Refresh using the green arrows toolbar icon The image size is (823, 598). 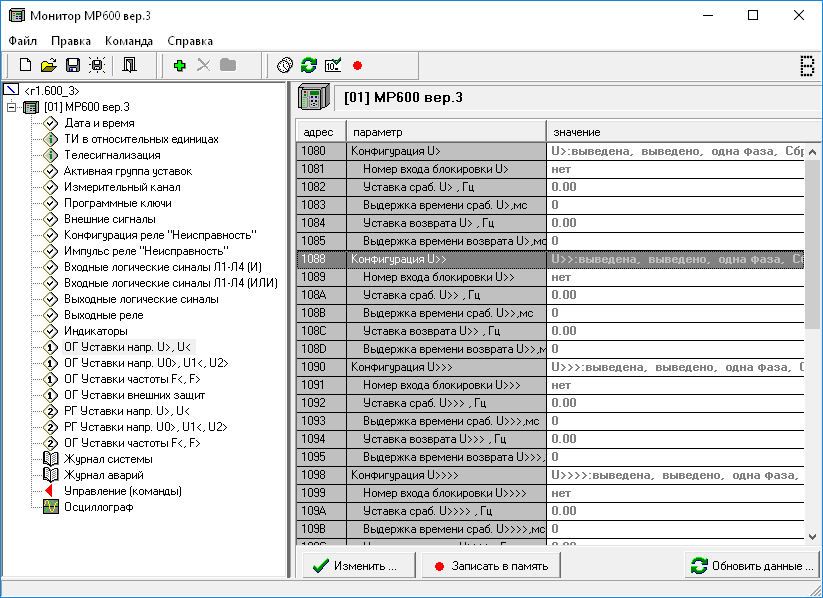click(x=309, y=65)
